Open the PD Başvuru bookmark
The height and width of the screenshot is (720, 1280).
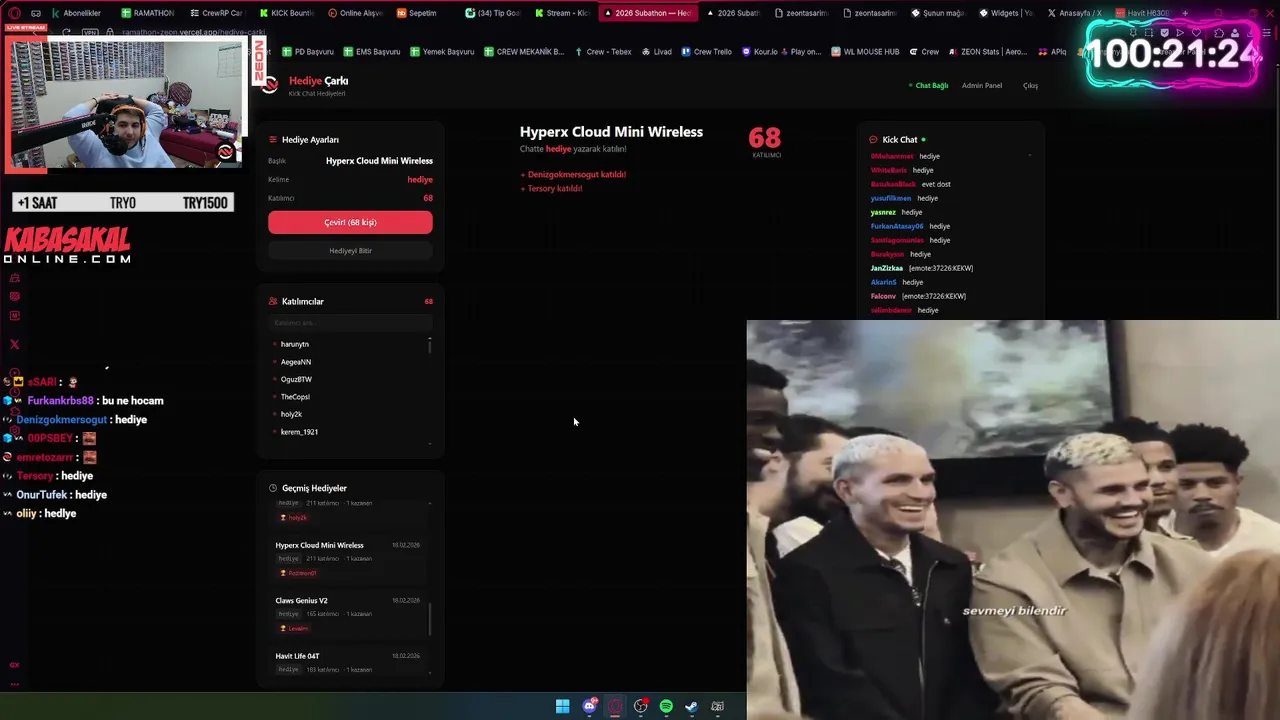click(308, 51)
